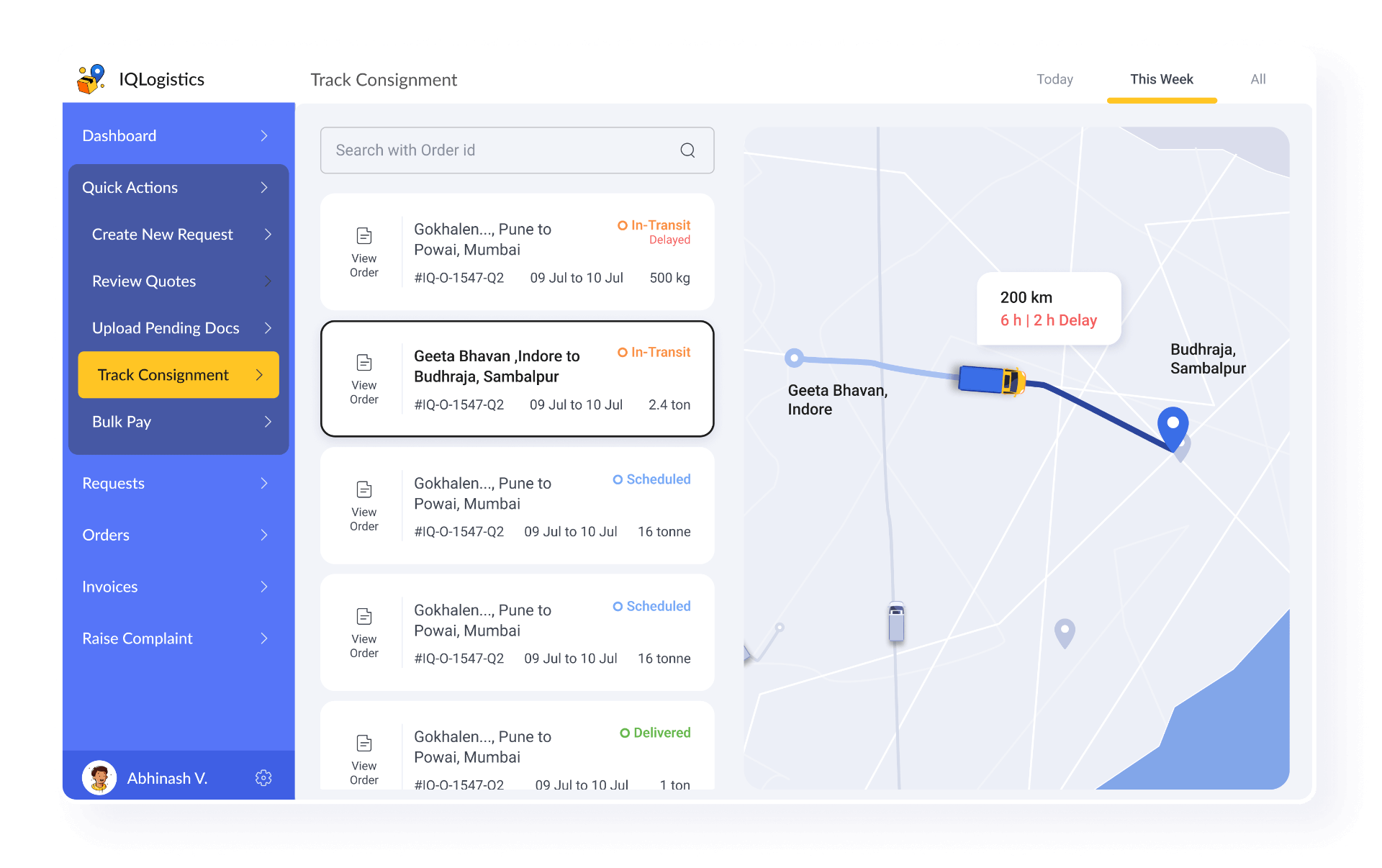The width and height of the screenshot is (1382, 868).
Task: Switch to the All tab
Action: [1257, 79]
